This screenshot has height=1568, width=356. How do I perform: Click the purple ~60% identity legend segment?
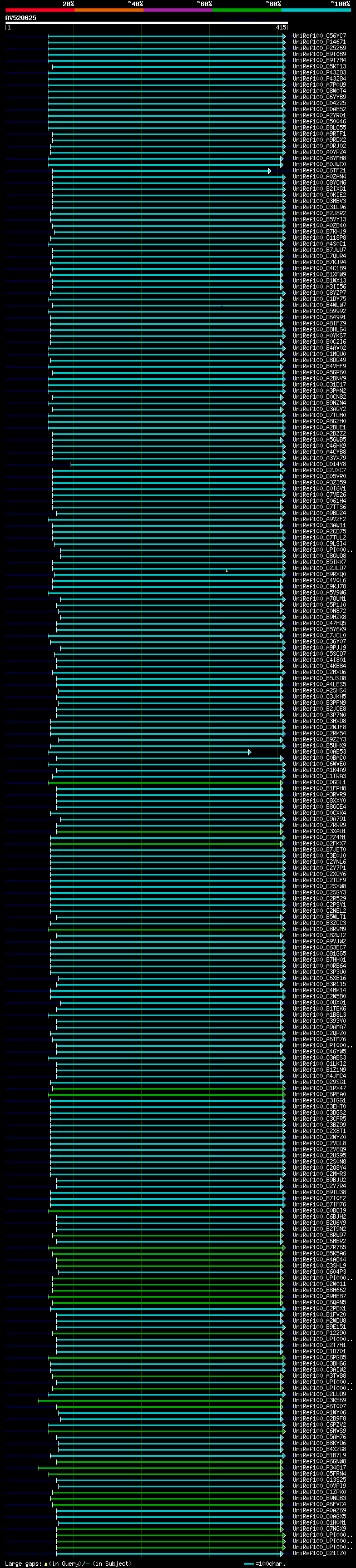click(177, 10)
